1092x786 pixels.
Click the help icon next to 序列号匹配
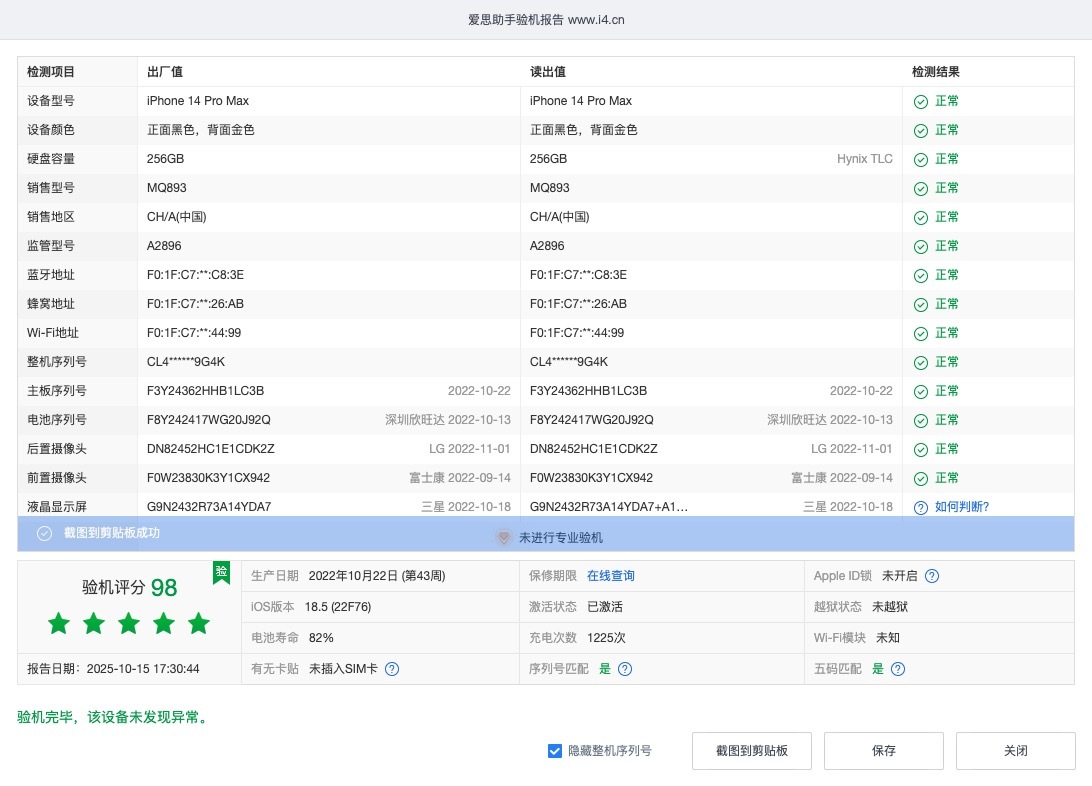click(x=625, y=669)
